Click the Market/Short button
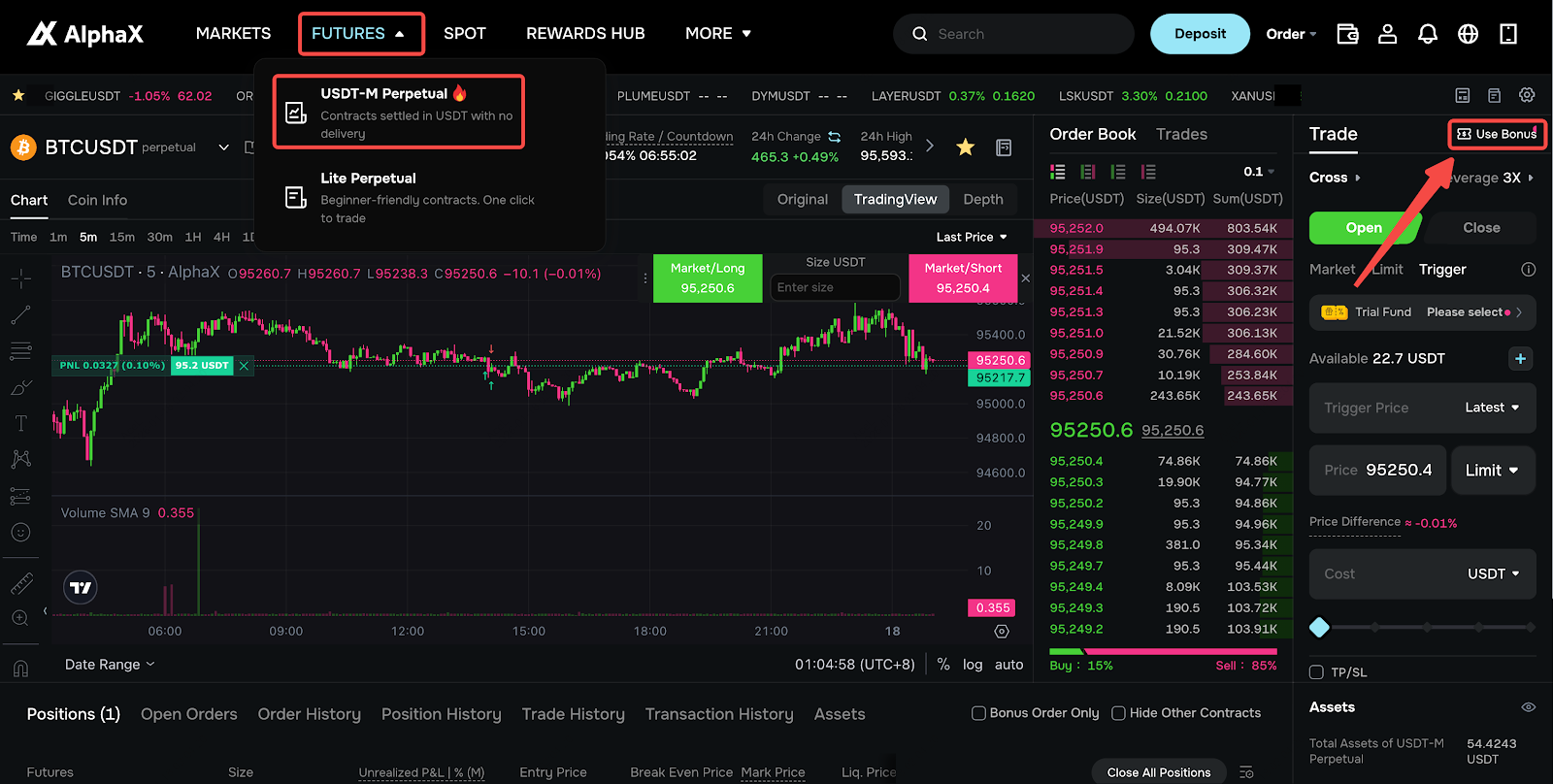The image size is (1553, 784). [x=963, y=278]
